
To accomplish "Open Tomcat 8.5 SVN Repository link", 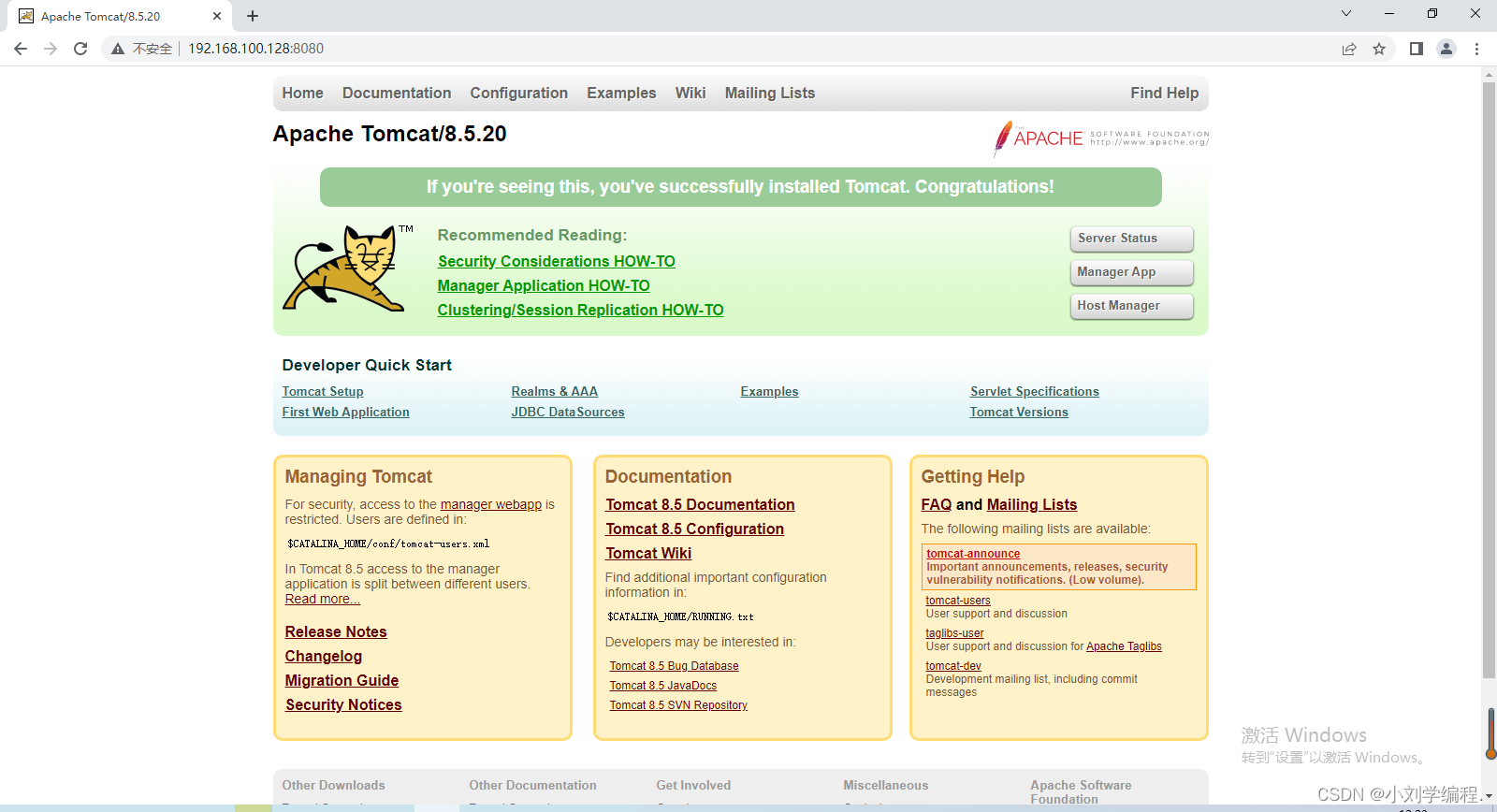I will point(678,705).
